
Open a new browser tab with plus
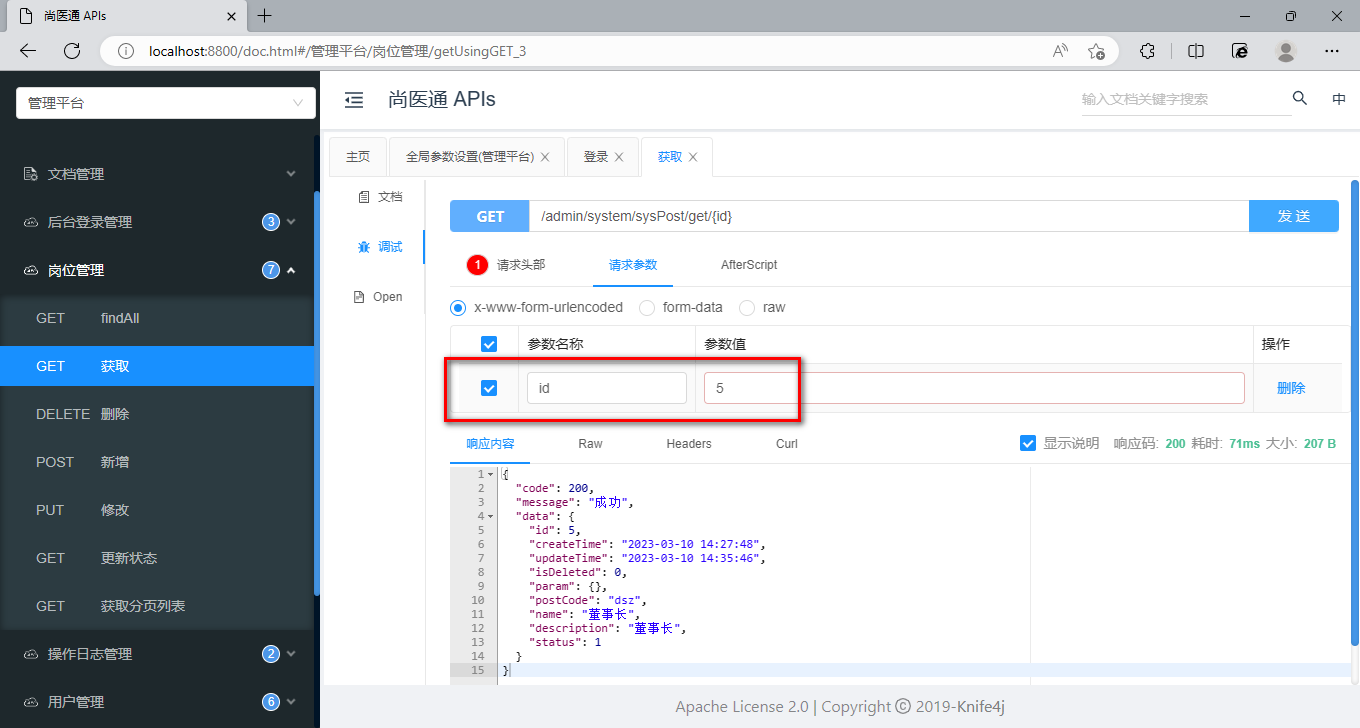265,16
